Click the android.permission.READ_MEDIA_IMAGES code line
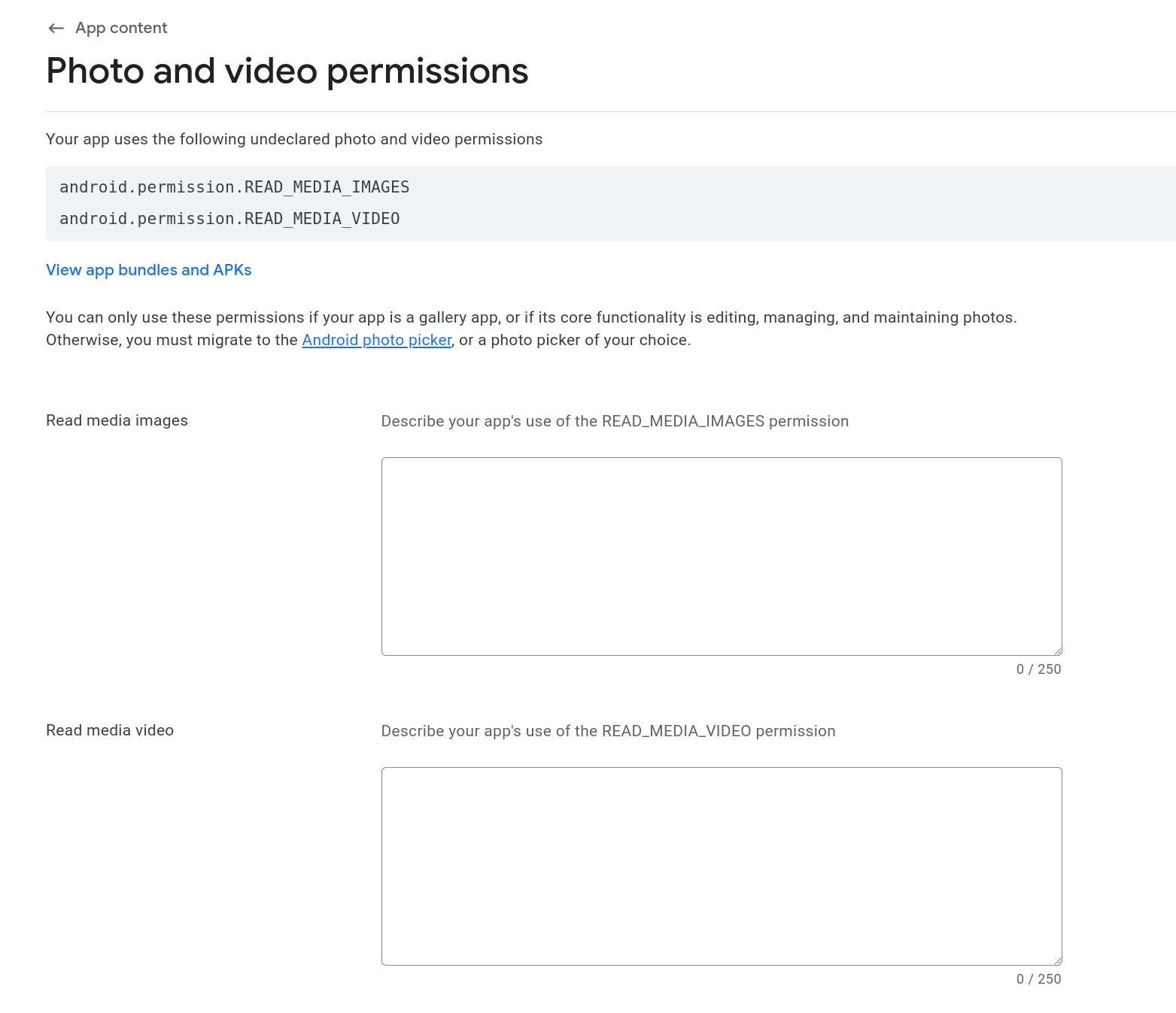Viewport: 1176px width, 1013px height. [234, 187]
